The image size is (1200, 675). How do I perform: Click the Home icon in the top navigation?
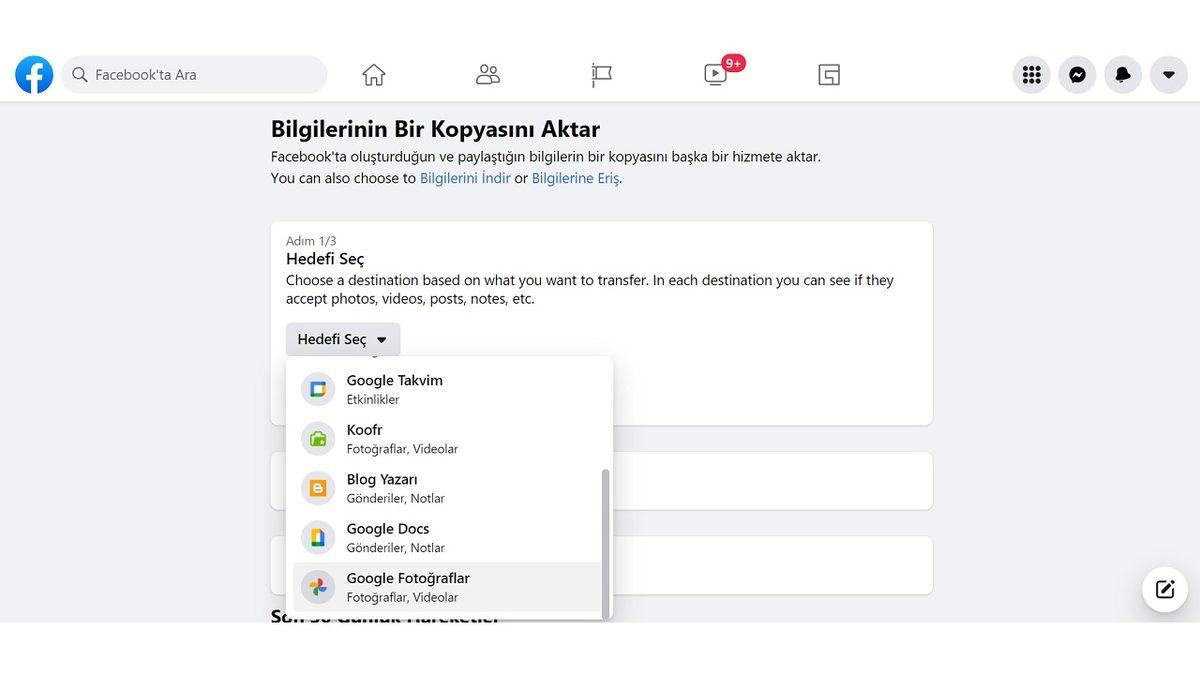click(x=373, y=74)
